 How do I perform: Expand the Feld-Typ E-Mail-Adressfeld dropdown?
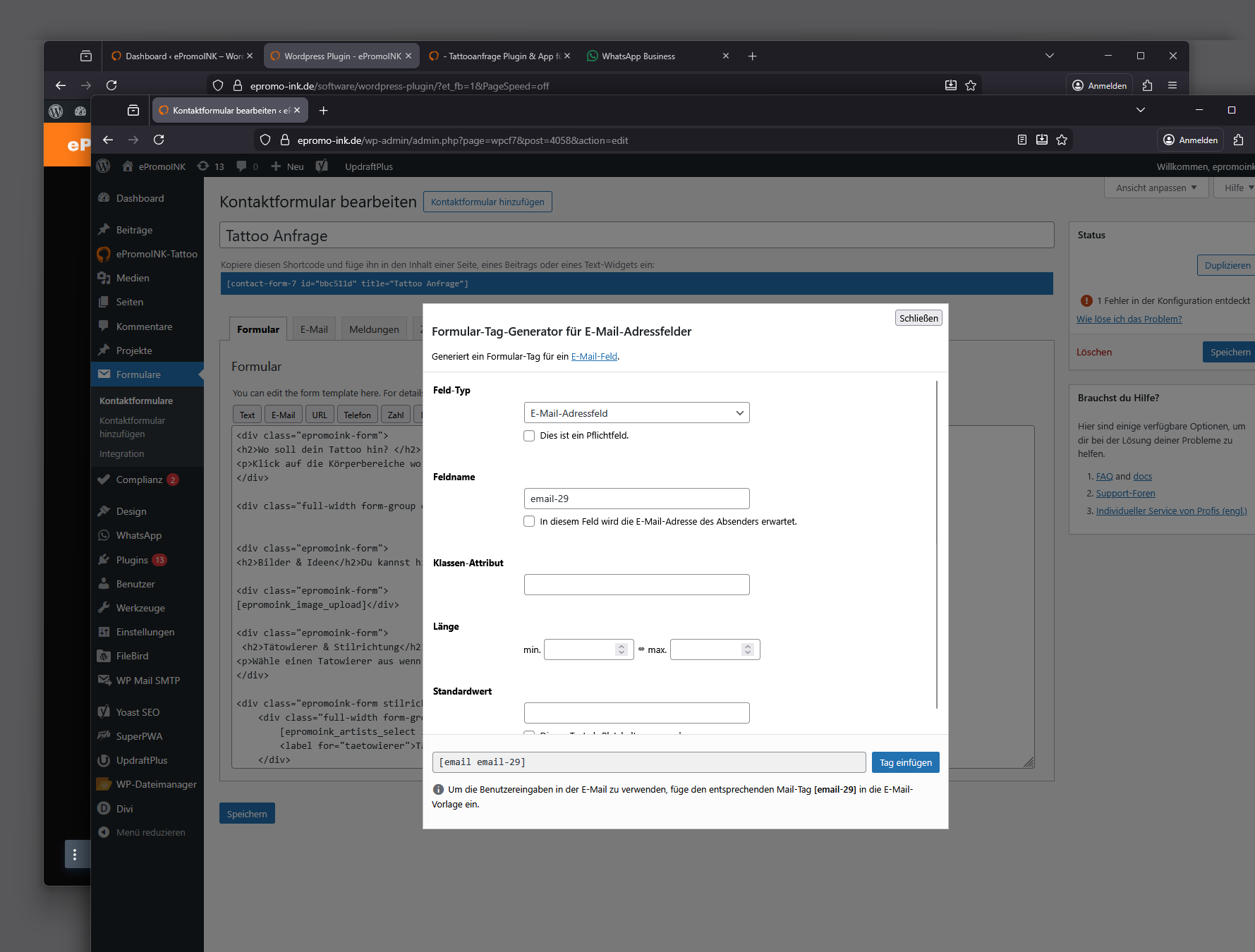click(636, 413)
